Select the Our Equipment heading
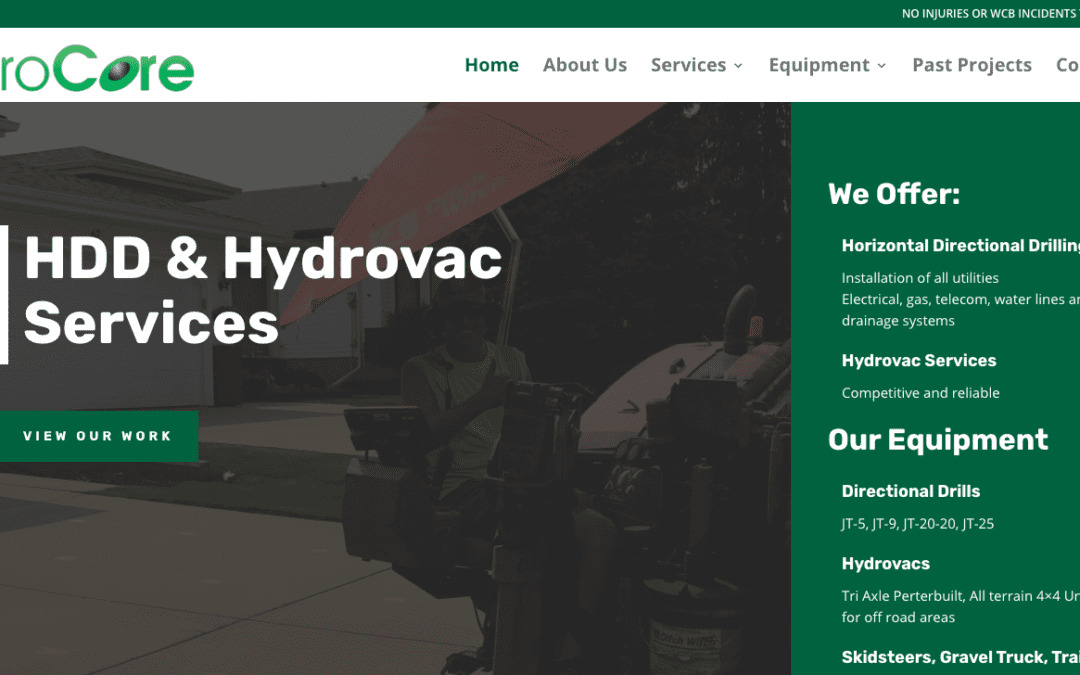The width and height of the screenshot is (1080, 675). (937, 440)
